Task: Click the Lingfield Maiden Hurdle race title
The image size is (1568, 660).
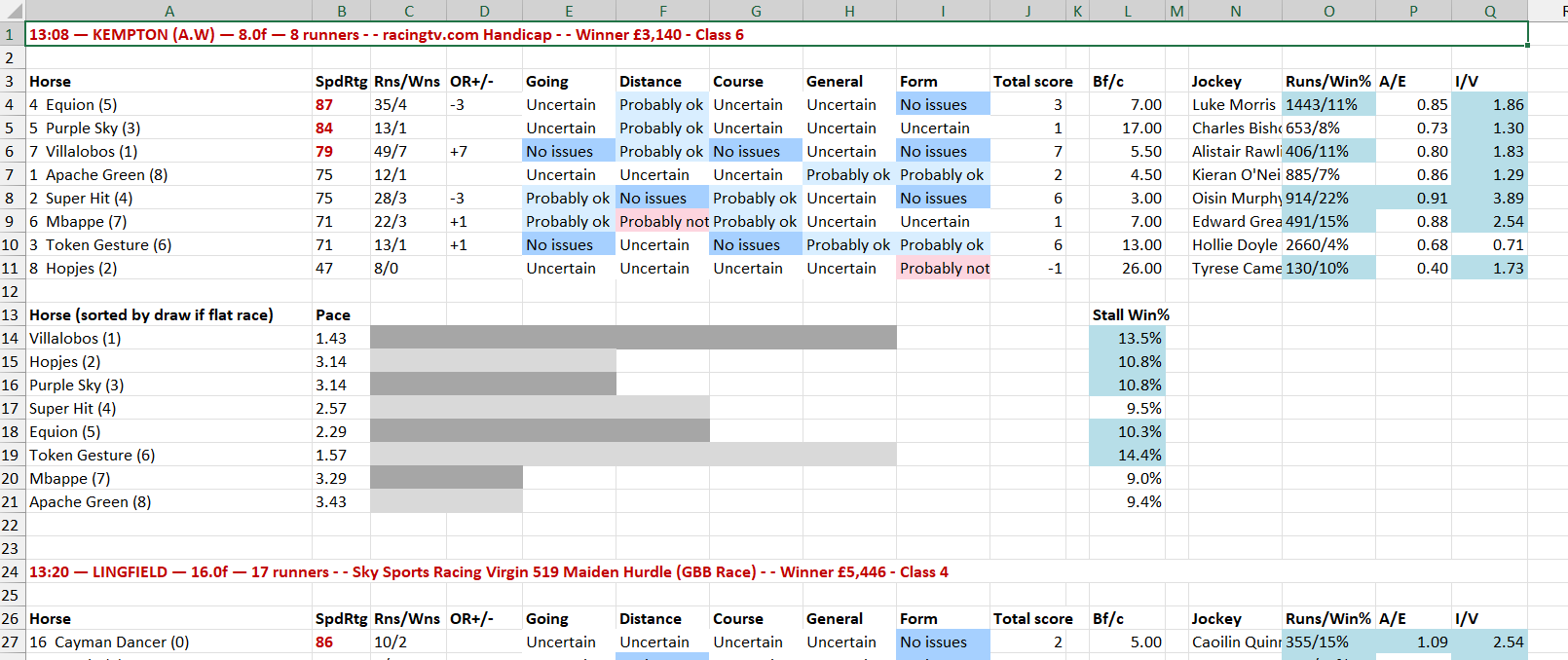Action: 488,572
